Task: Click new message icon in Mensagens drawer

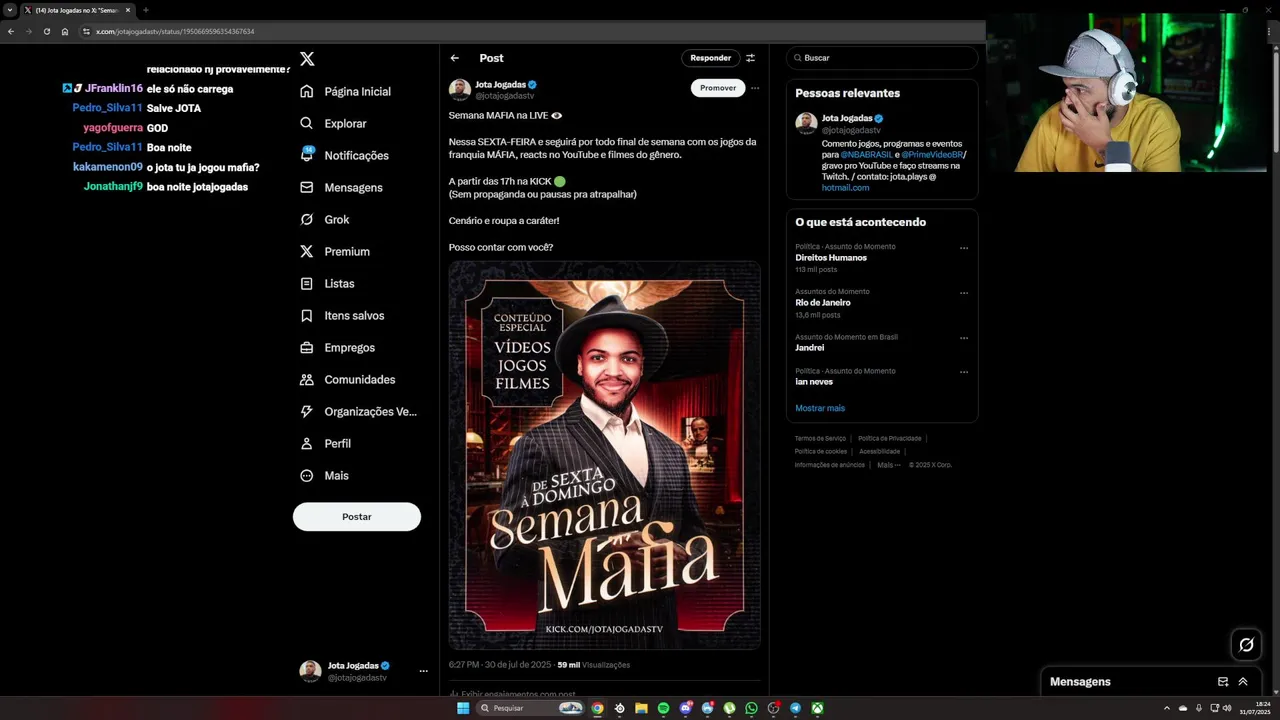Action: click(1223, 682)
